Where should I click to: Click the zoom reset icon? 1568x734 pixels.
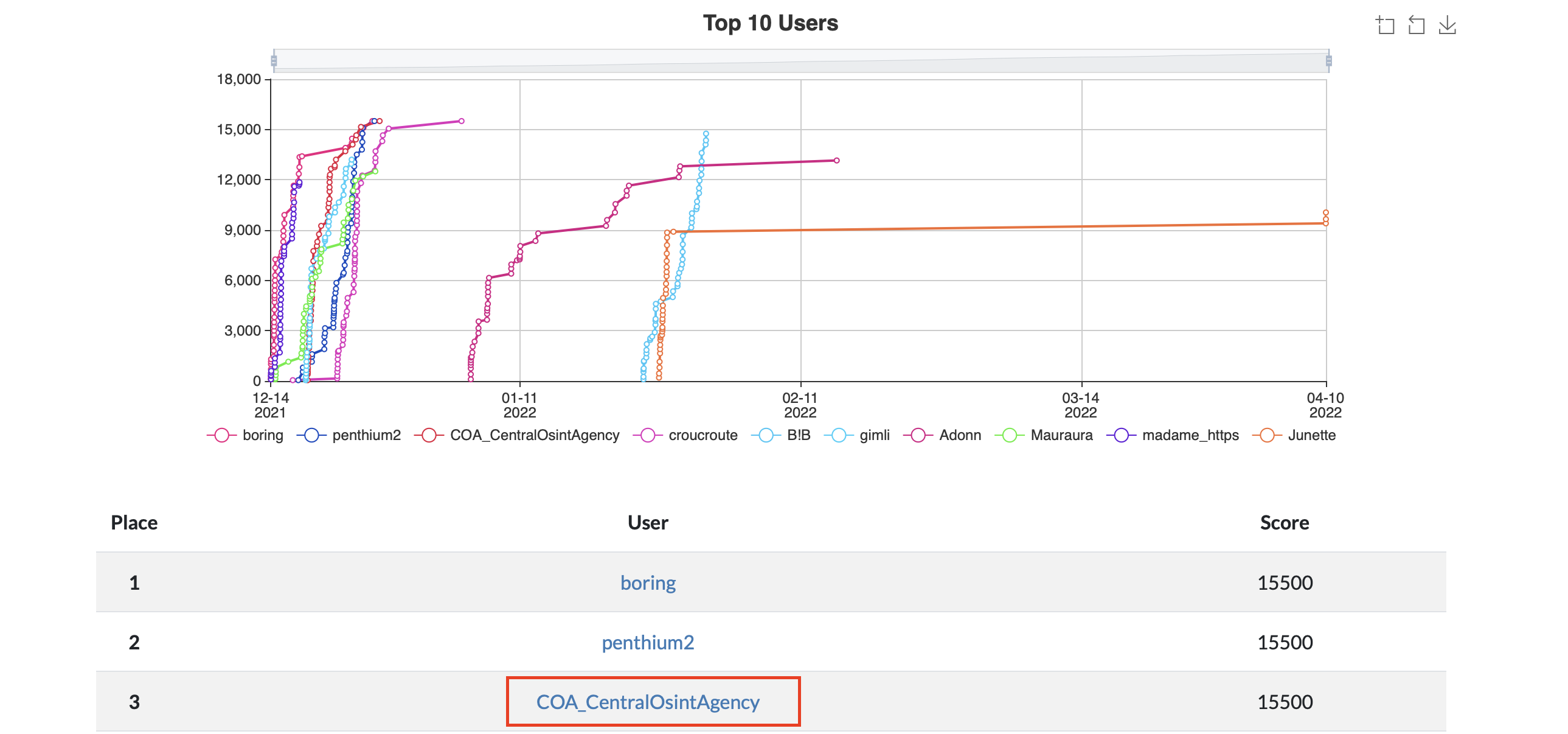pyautogui.click(x=1417, y=26)
